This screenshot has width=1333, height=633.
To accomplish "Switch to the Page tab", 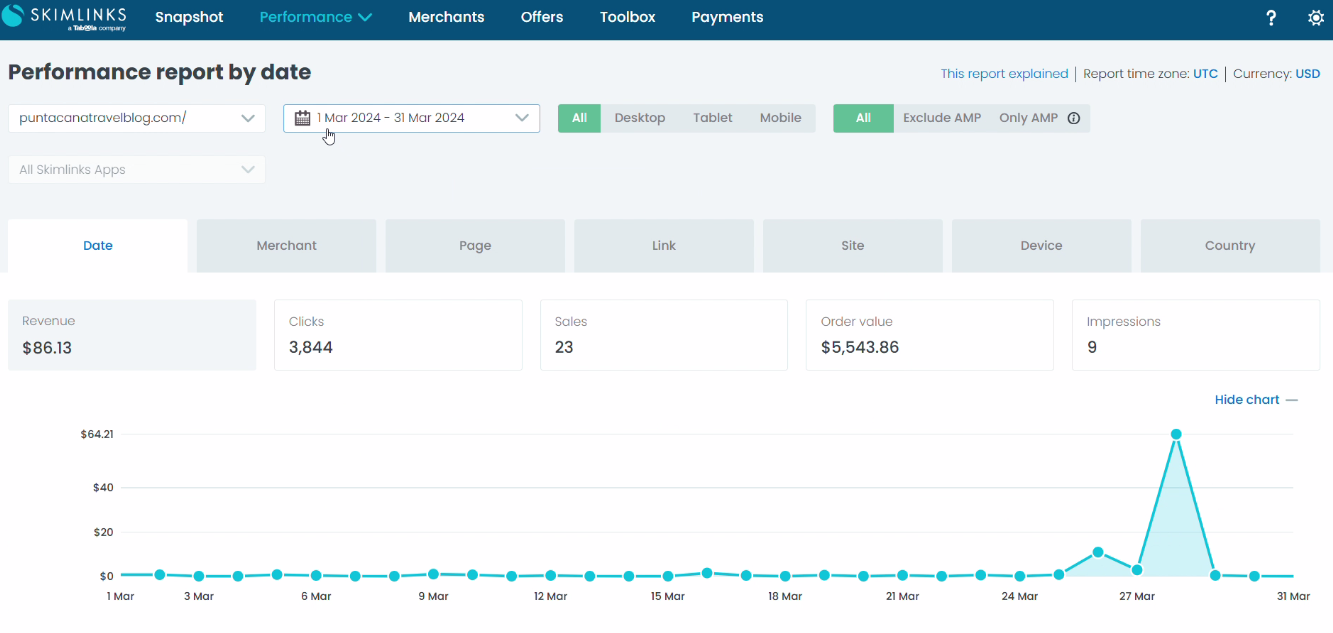I will [475, 246].
